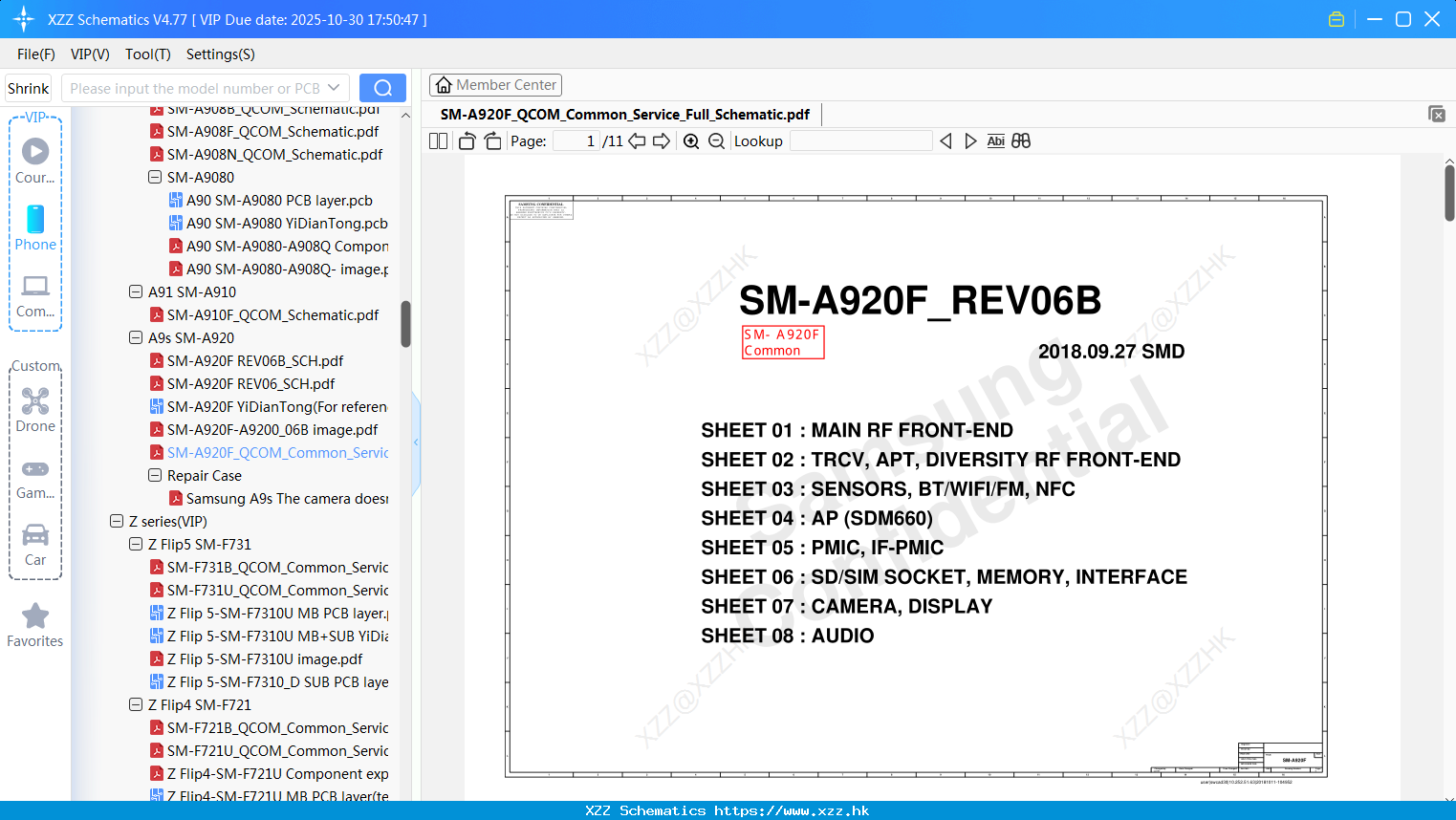1456x820 pixels.
Task: Toggle two-page view layout icon
Action: 439,141
